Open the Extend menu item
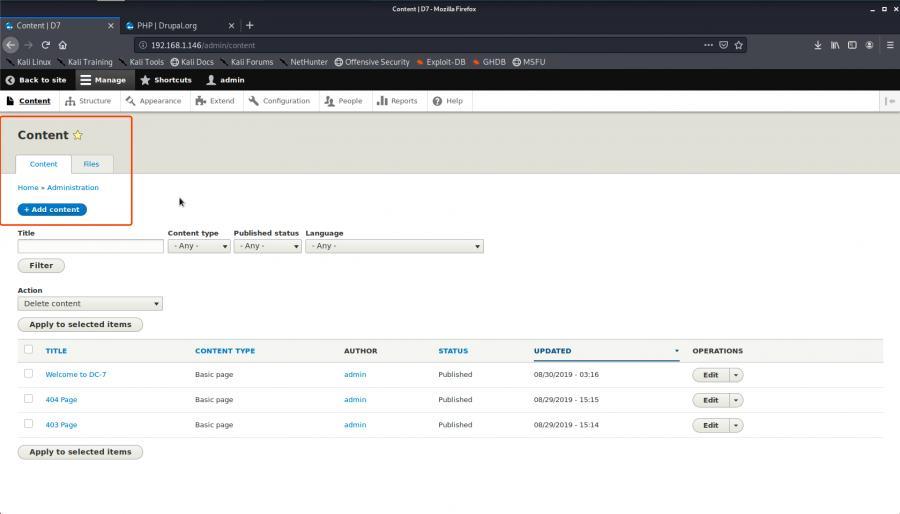This screenshot has height=514, width=900. (x=215, y=101)
